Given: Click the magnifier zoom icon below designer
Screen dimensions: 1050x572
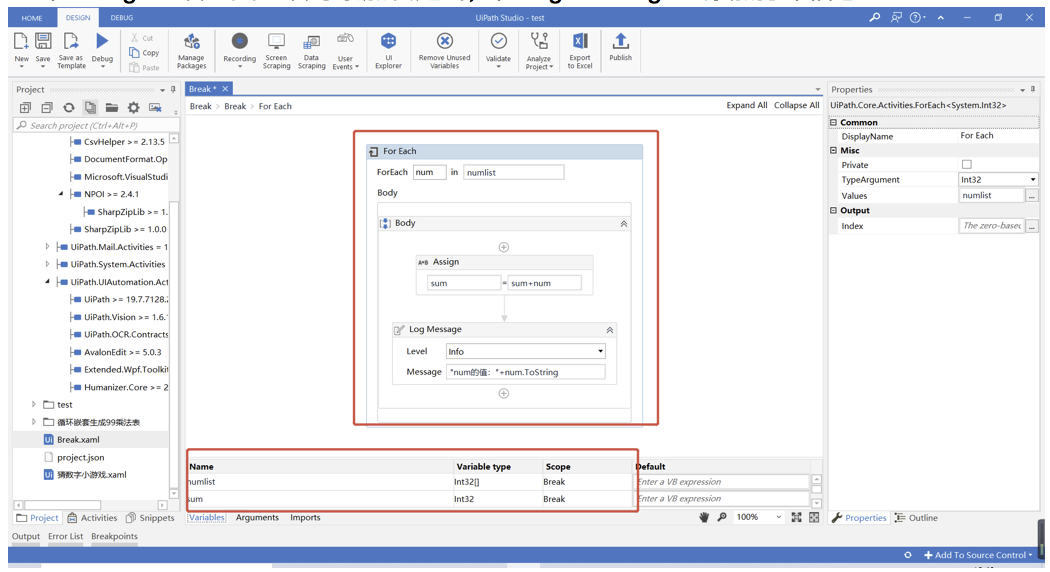Looking at the screenshot, I should pyautogui.click(x=722, y=517).
